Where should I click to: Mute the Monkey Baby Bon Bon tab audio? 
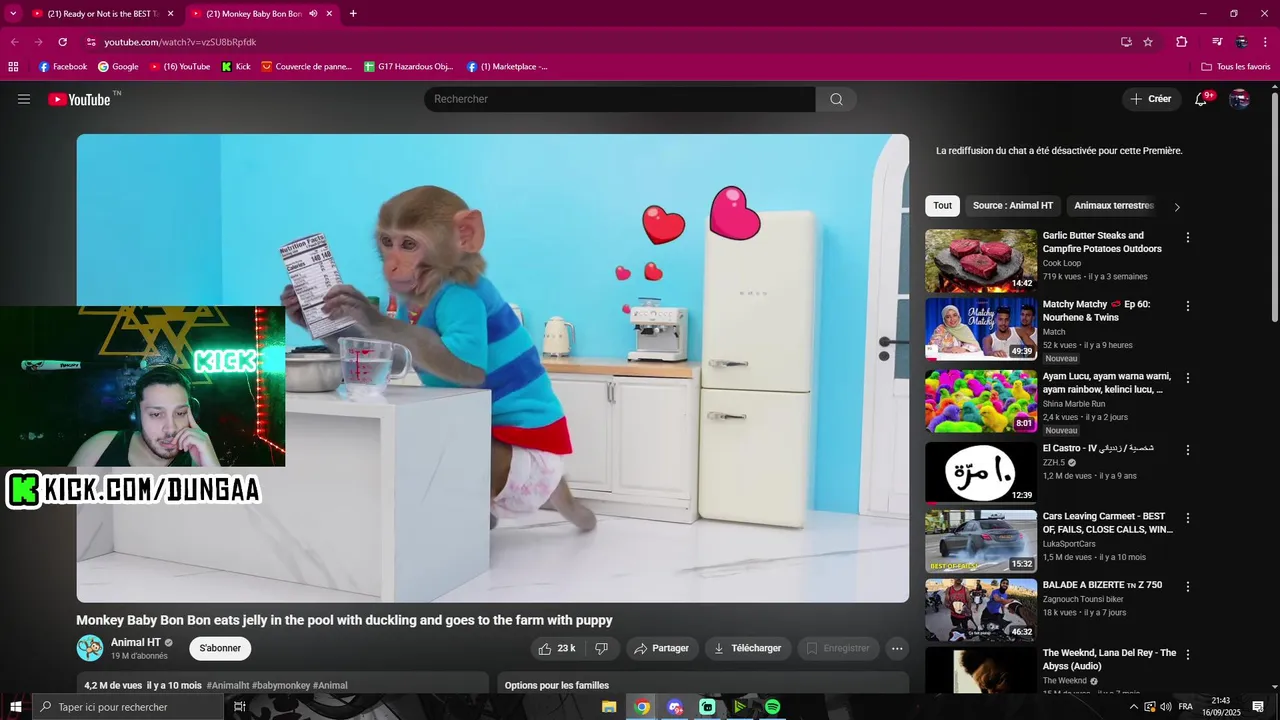click(313, 14)
